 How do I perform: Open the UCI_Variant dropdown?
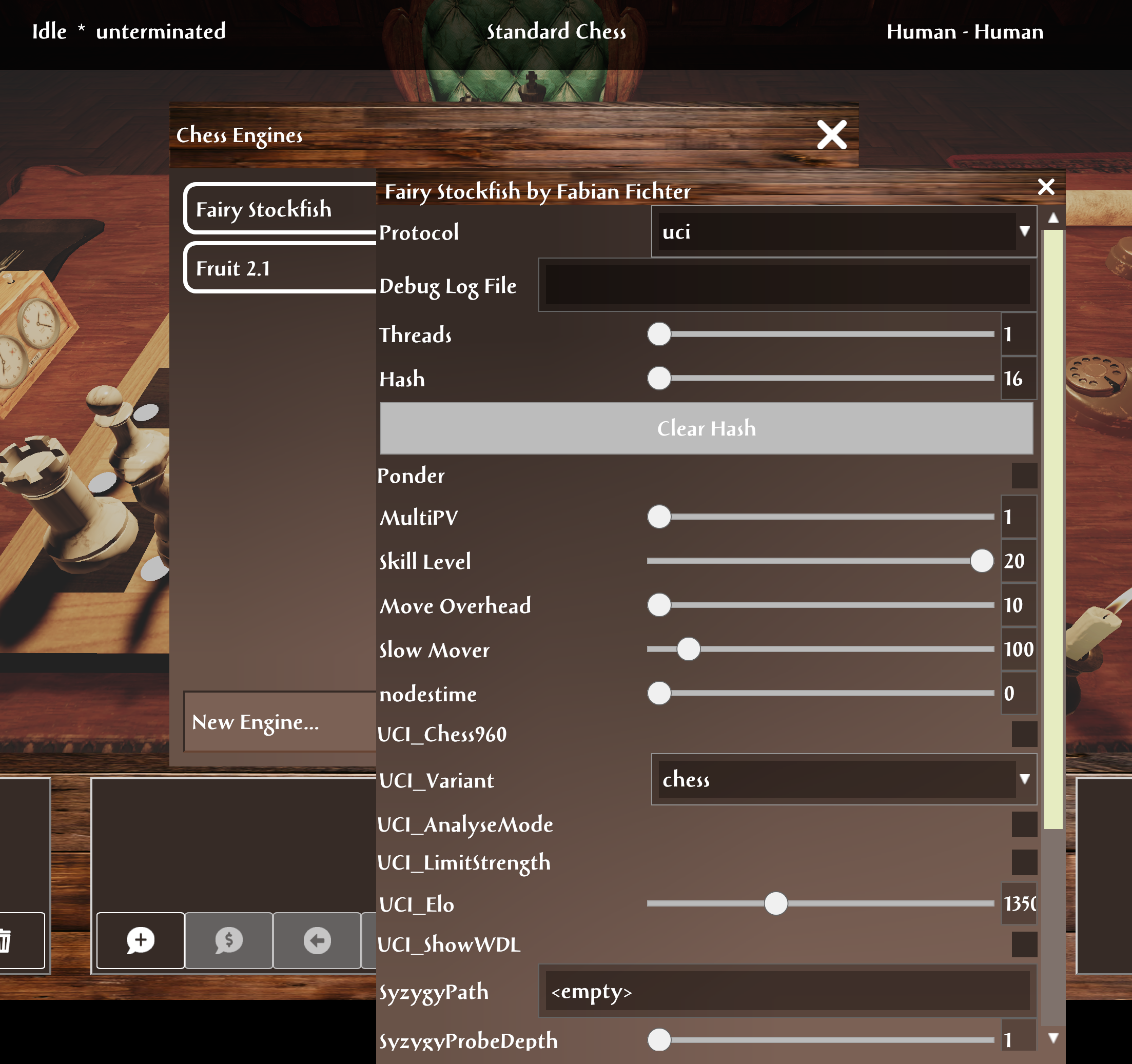tap(844, 779)
